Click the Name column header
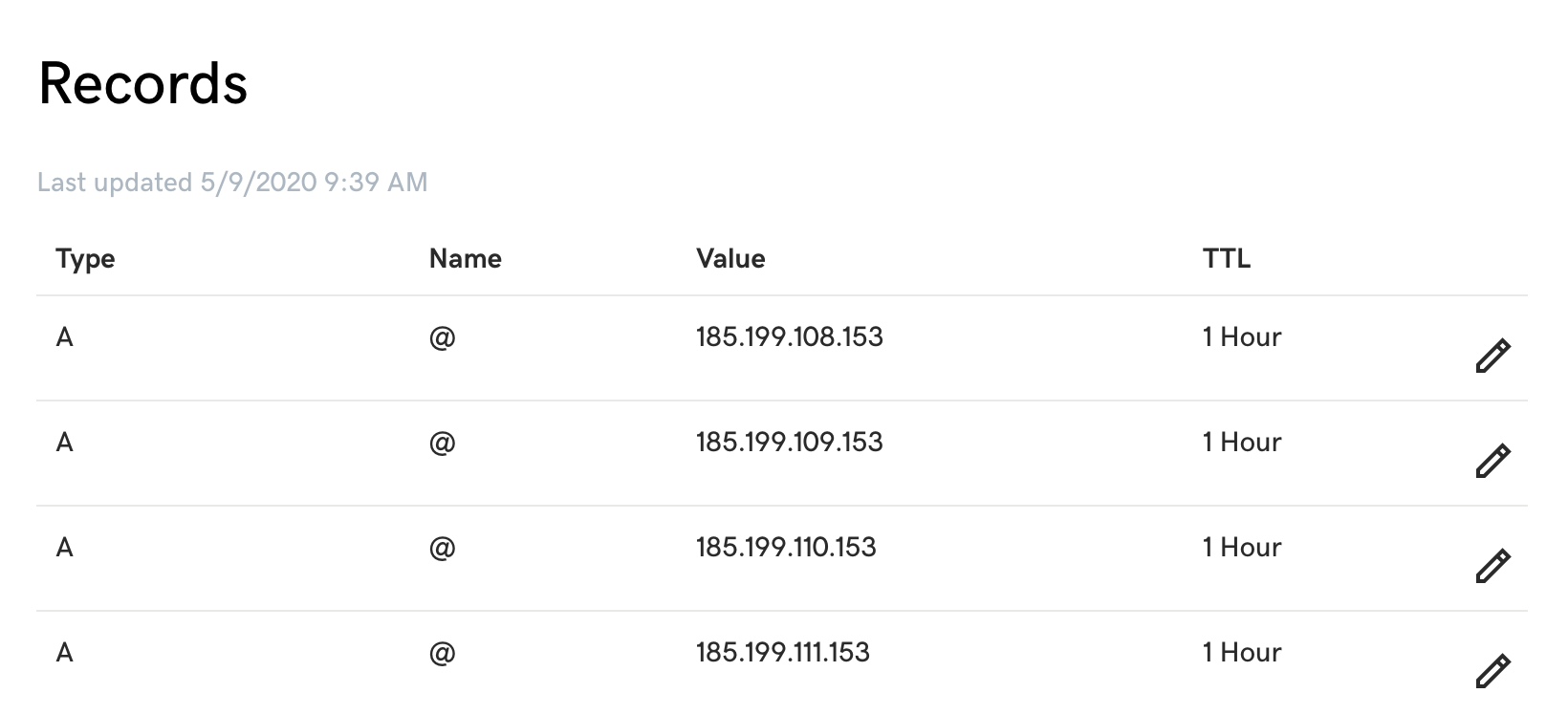This screenshot has width=1568, height=715. [x=465, y=258]
